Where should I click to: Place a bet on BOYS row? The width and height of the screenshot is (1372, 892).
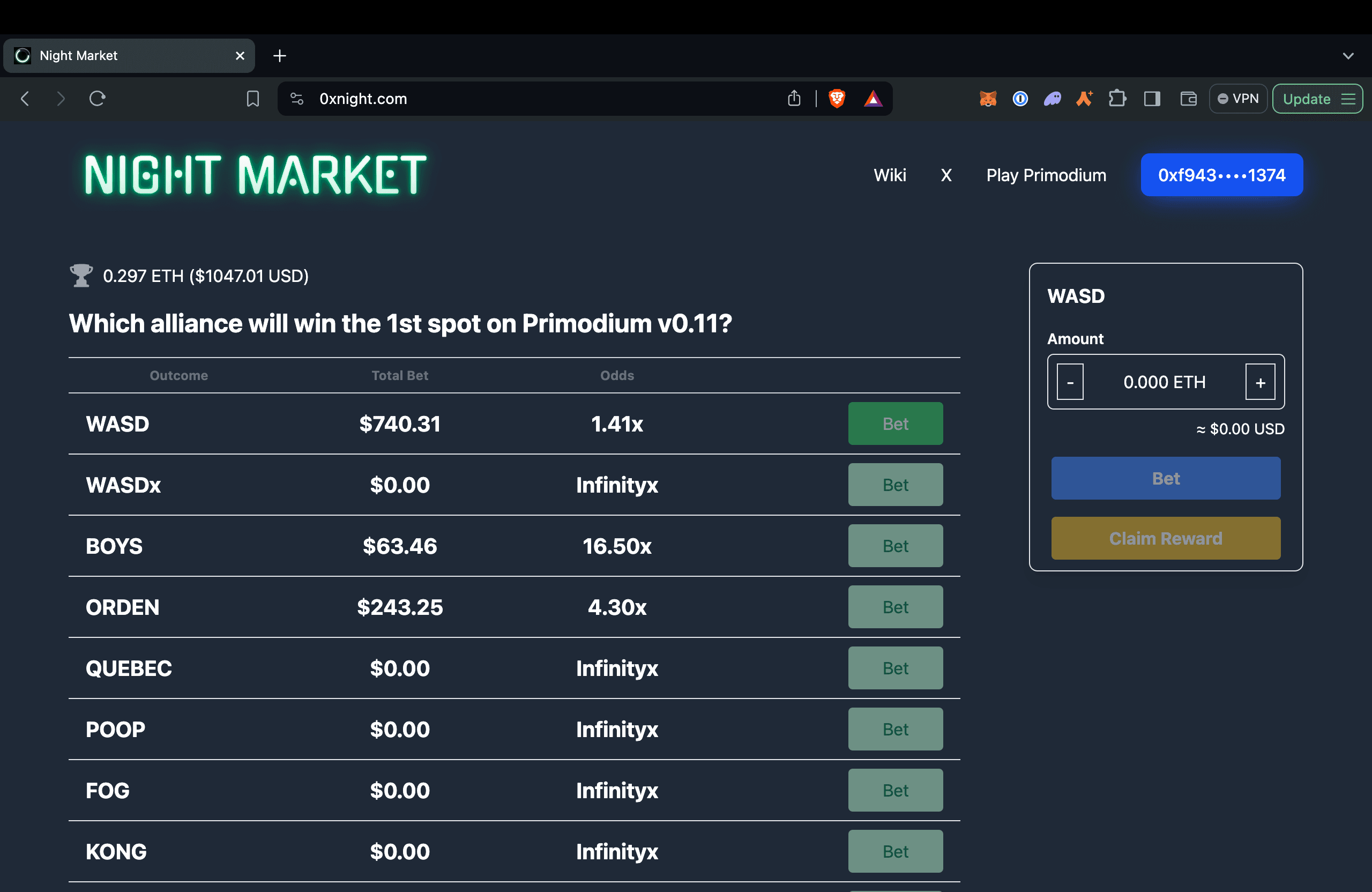tap(895, 546)
